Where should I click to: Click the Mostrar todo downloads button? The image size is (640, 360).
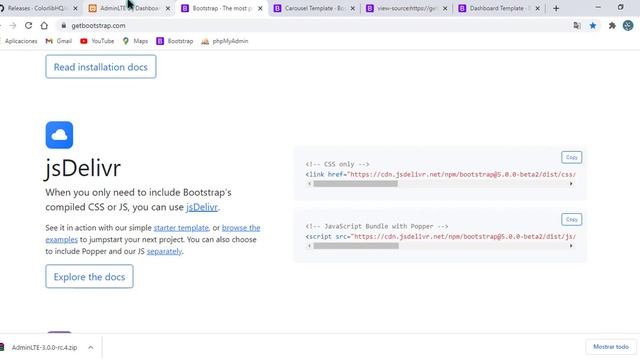tap(611, 347)
